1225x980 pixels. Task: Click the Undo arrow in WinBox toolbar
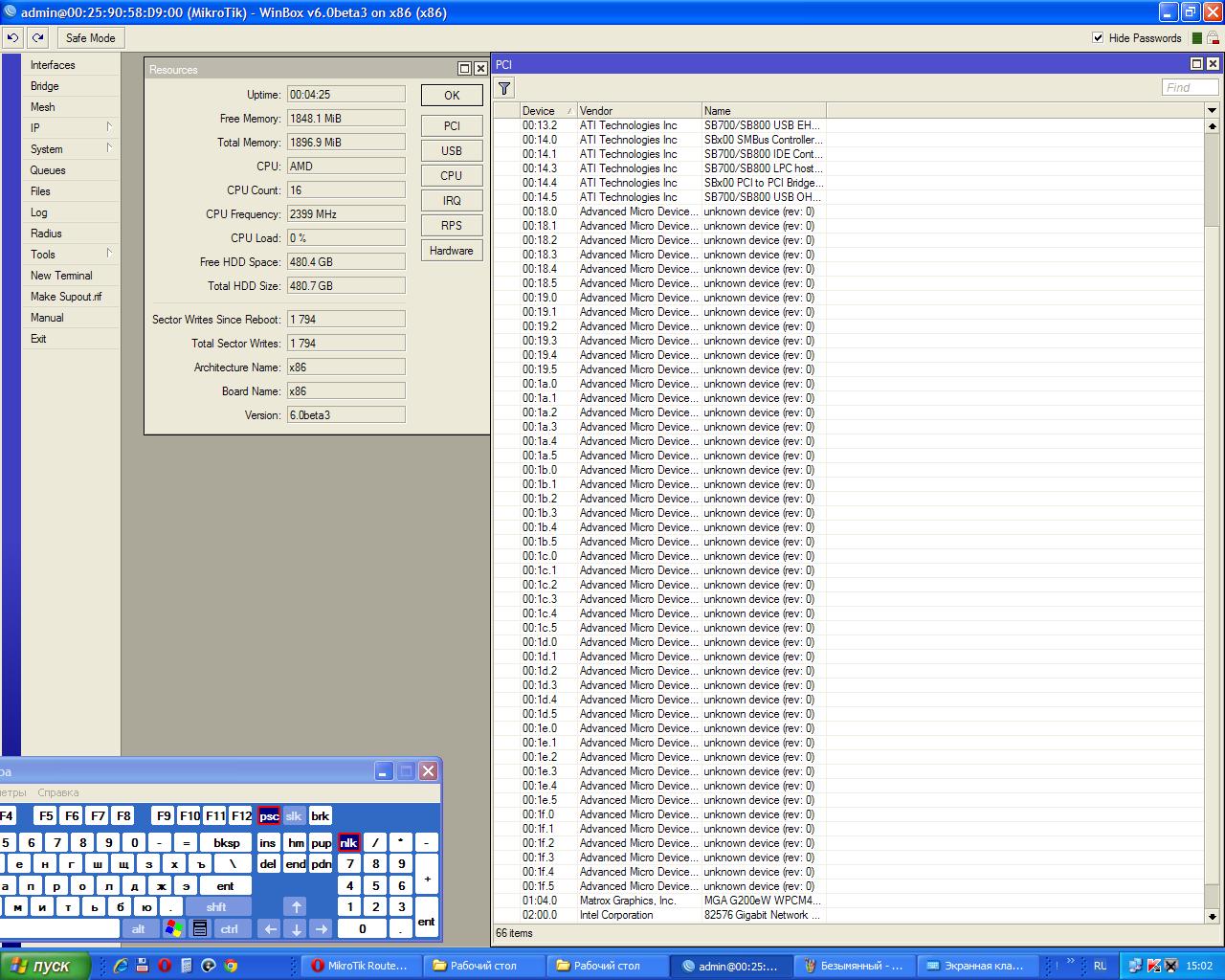coord(11,37)
